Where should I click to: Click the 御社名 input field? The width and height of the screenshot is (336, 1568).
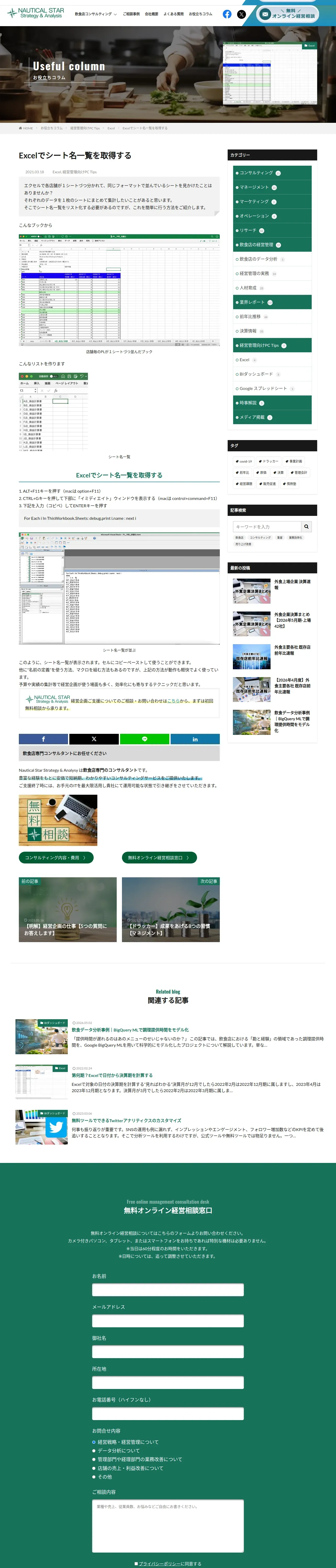[x=168, y=1352]
